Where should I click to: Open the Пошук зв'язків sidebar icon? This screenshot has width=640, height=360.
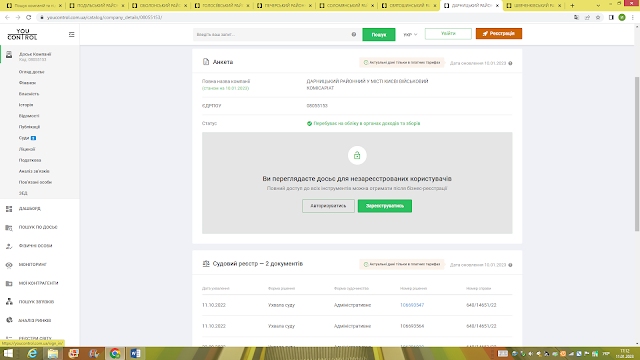click(9, 302)
